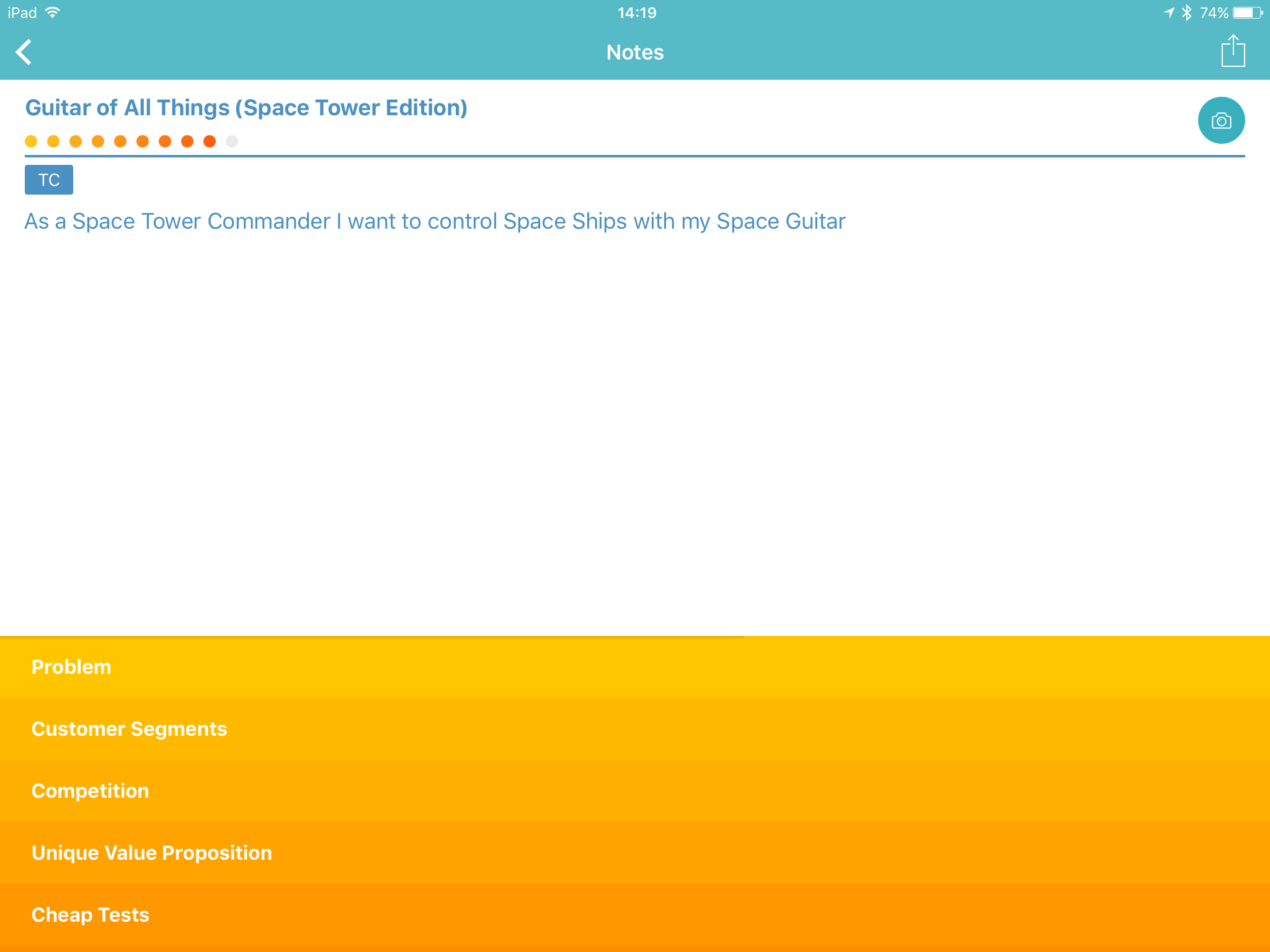Screen dimensions: 1270x952
Task: Click the Bluetooth status icon
Action: (x=1186, y=12)
